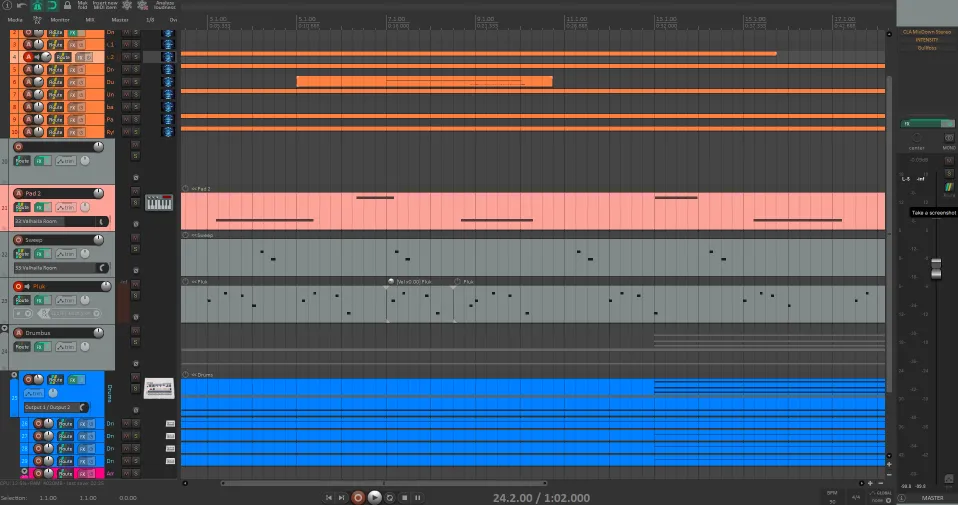
Task: Adjust the Pluk track volume knob
Action: [x=106, y=286]
